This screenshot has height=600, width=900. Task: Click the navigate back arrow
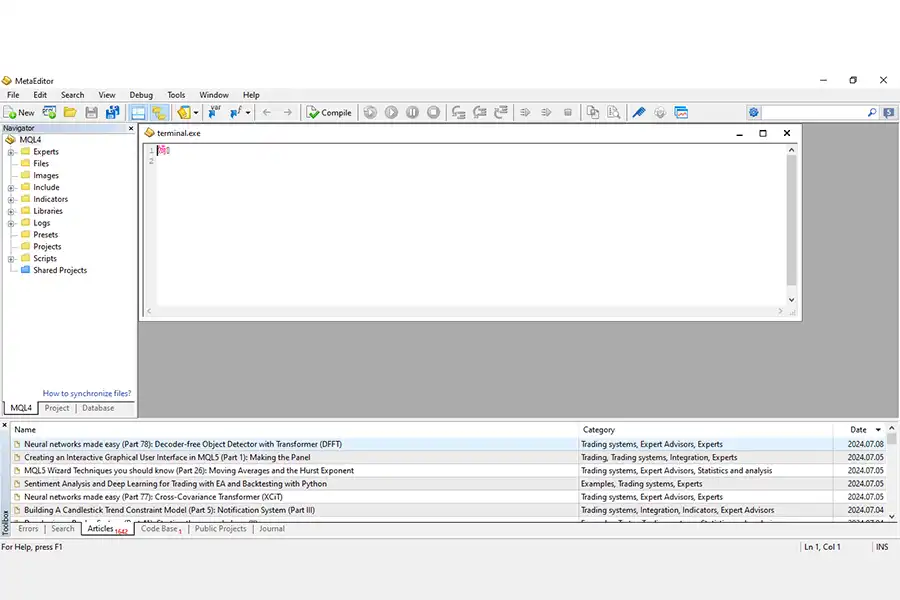click(x=266, y=113)
